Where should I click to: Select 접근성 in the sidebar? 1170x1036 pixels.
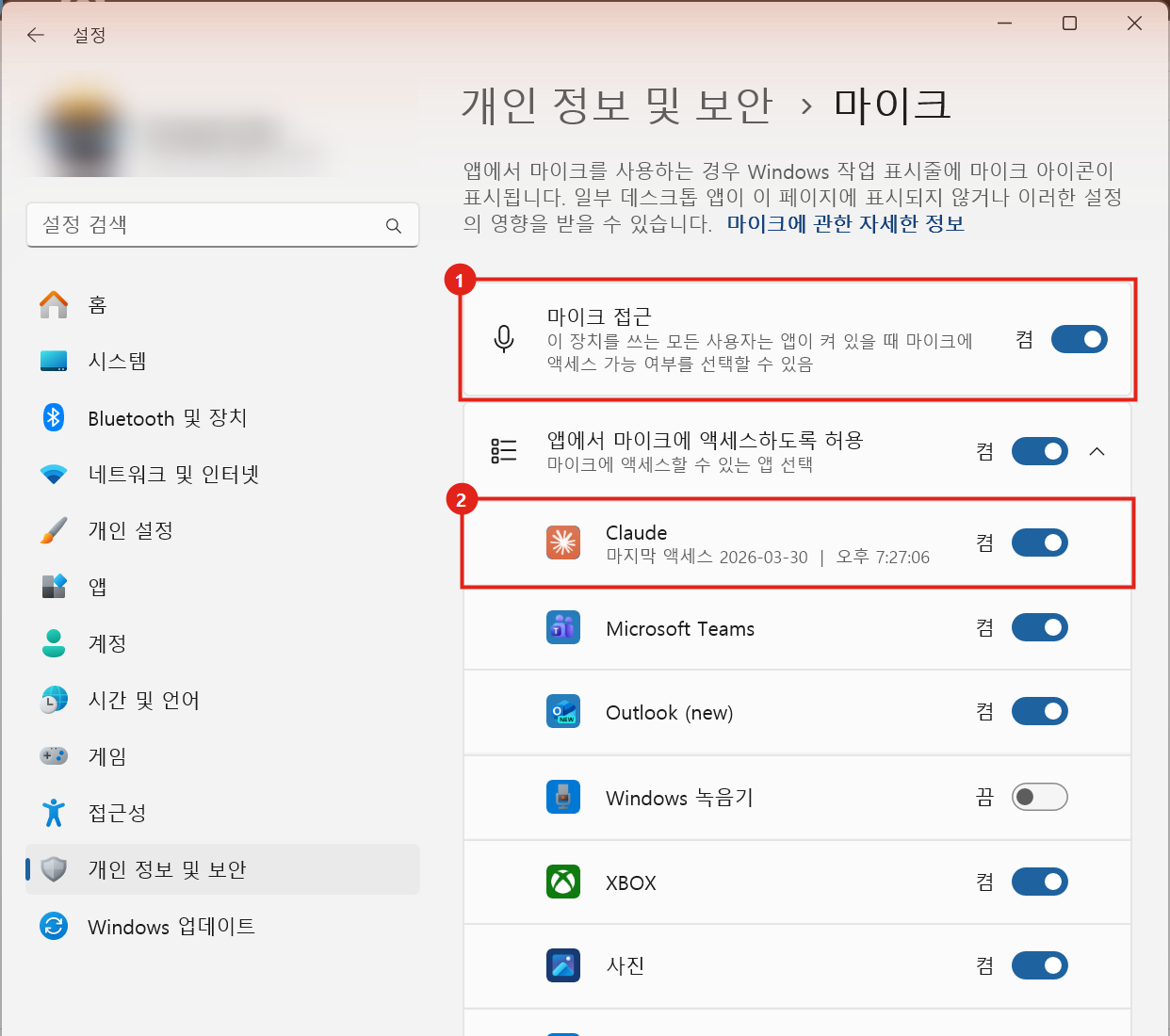tap(222, 813)
